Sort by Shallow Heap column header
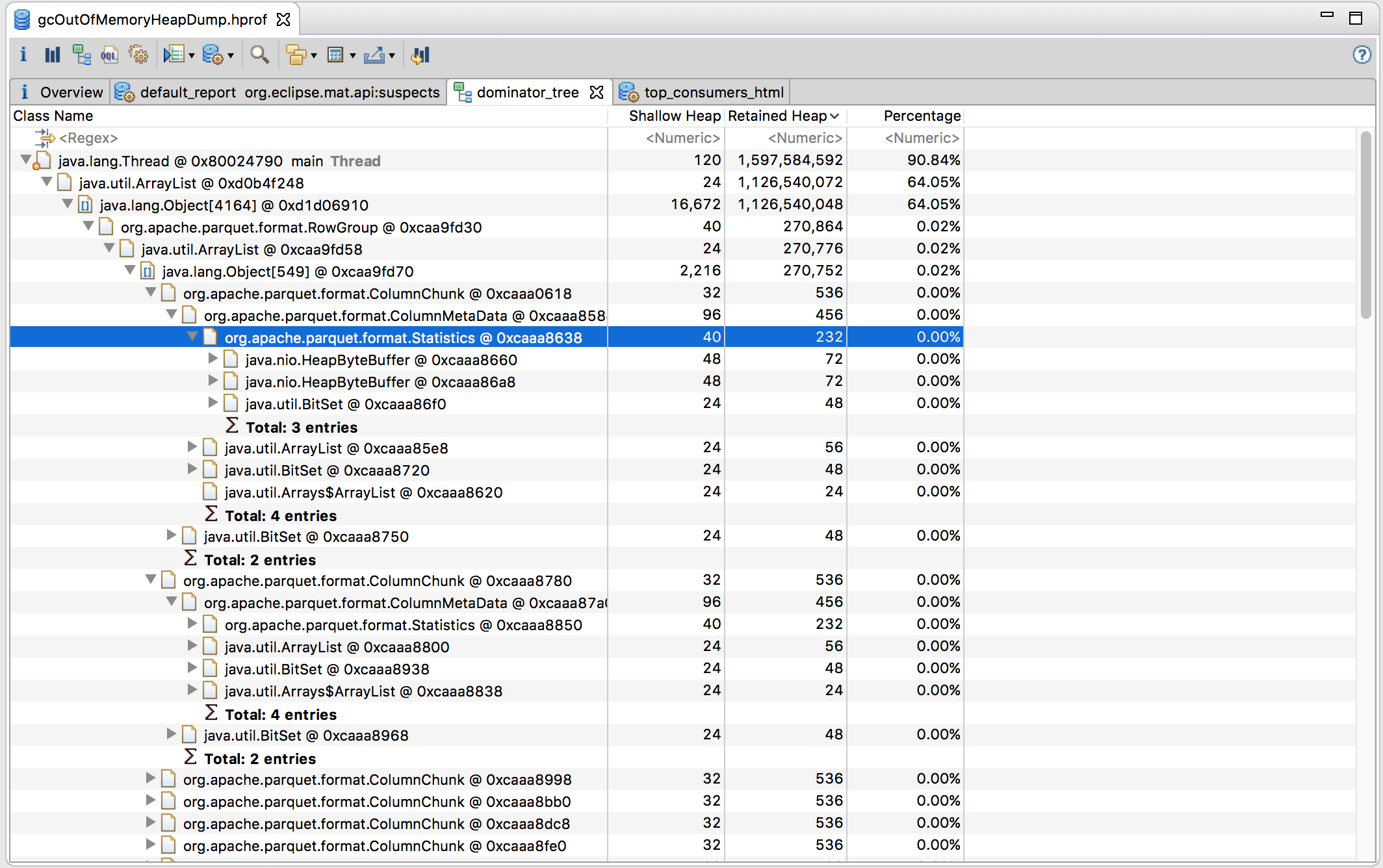 click(x=666, y=116)
